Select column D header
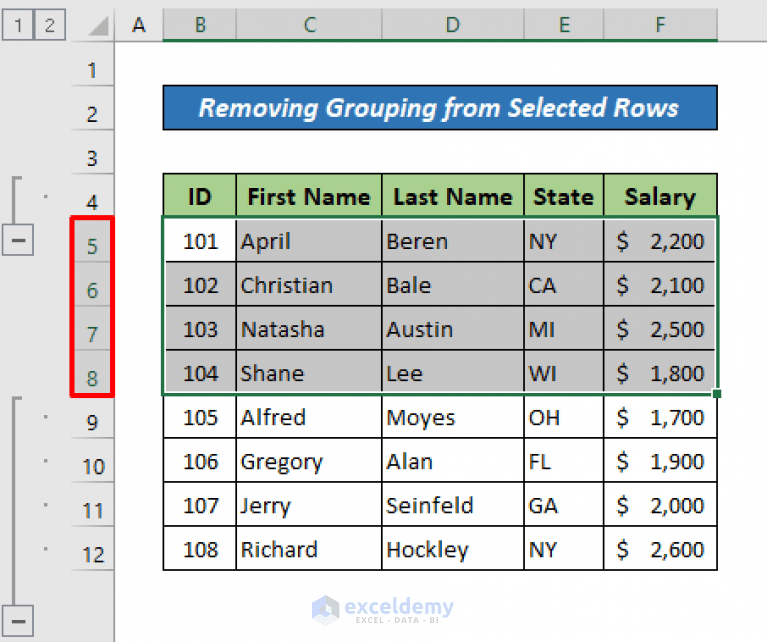The width and height of the screenshot is (767, 642). coord(453,24)
